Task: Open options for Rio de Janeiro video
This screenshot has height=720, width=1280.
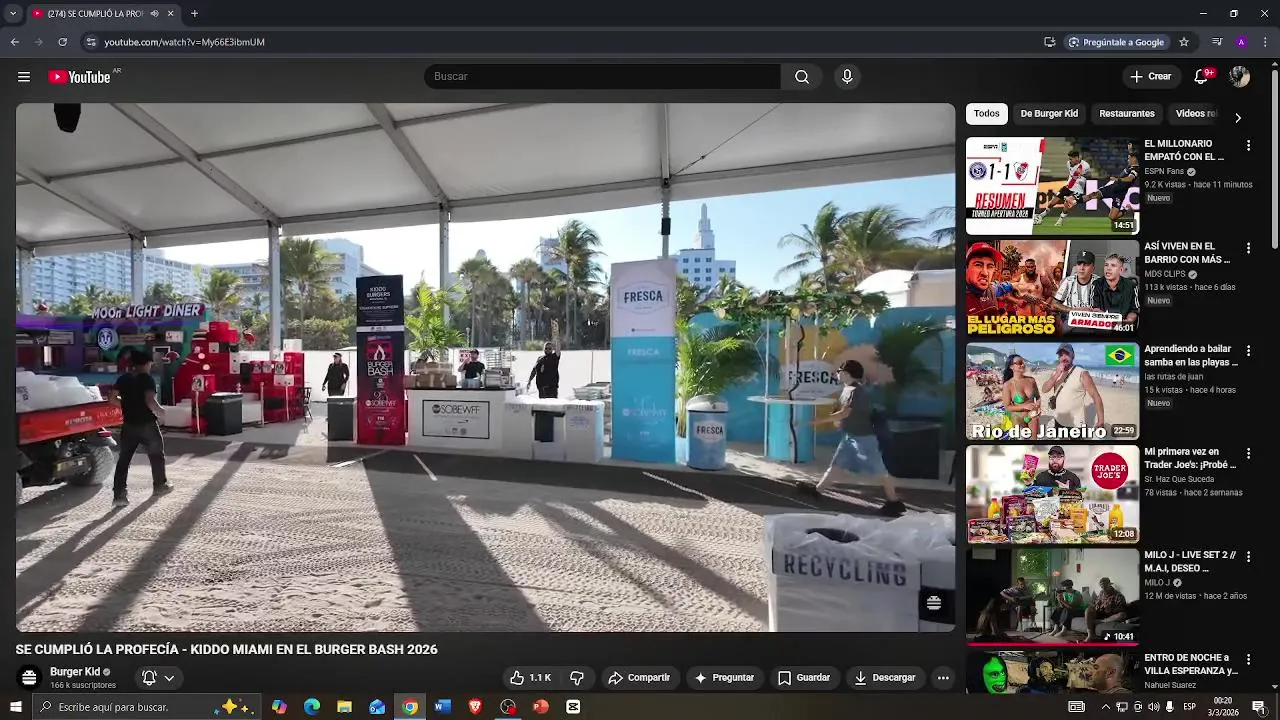Action: click(1248, 351)
